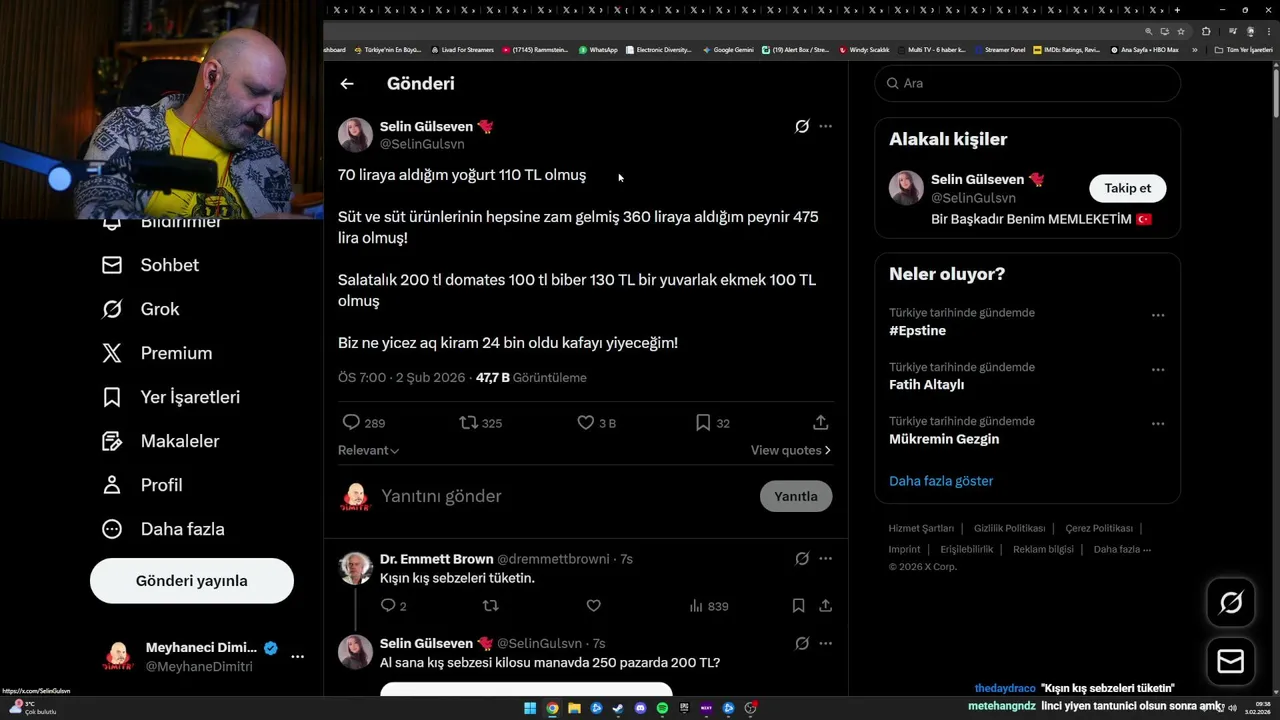Viewport: 1280px width, 720px height.
Task: Open more options on Dr. Emmett Brown's reply
Action: pos(825,559)
